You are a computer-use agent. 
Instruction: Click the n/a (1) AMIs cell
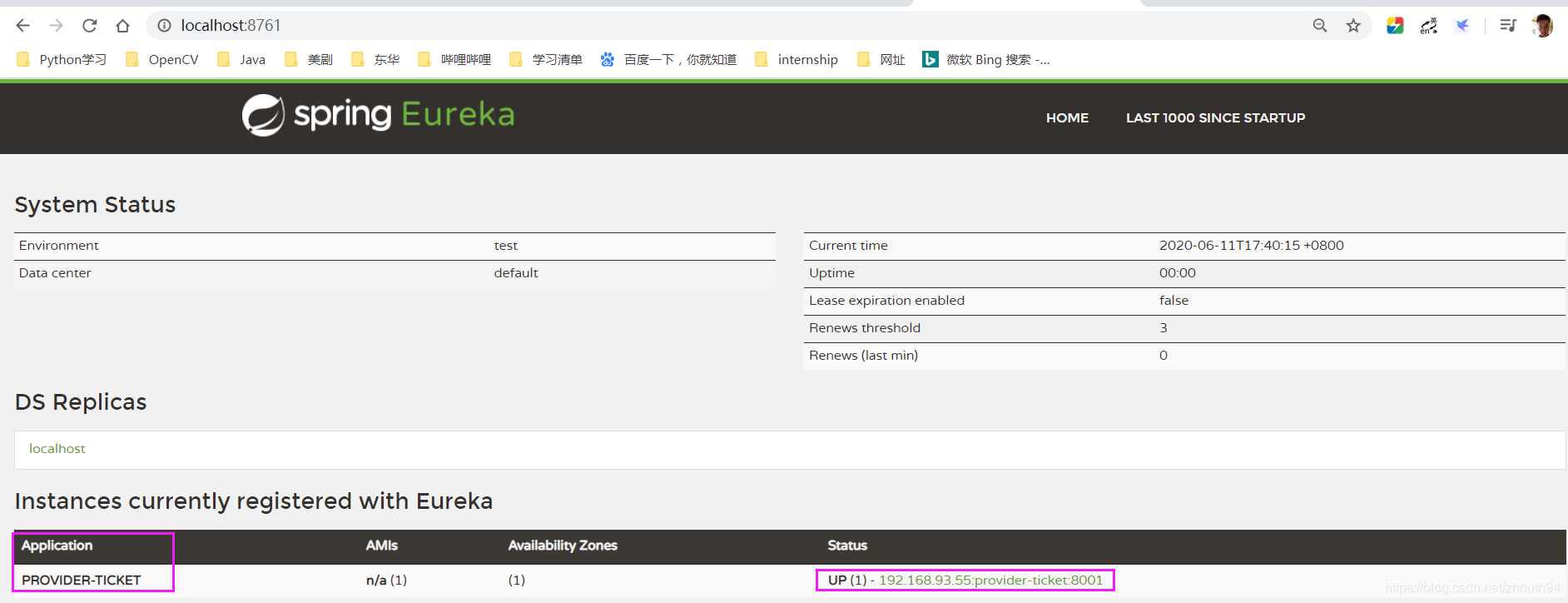pos(386,581)
